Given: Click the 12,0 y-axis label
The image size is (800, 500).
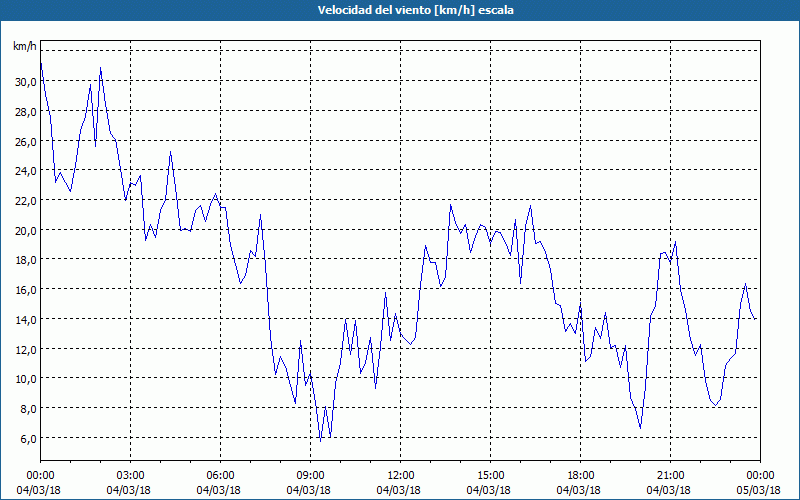Looking at the screenshot, I should [x=26, y=349].
